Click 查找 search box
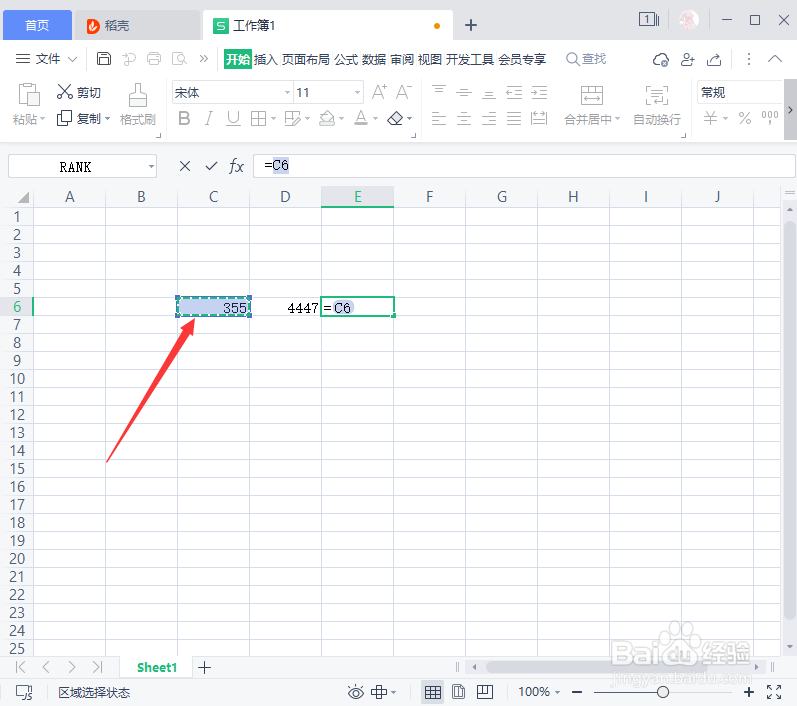 point(586,59)
